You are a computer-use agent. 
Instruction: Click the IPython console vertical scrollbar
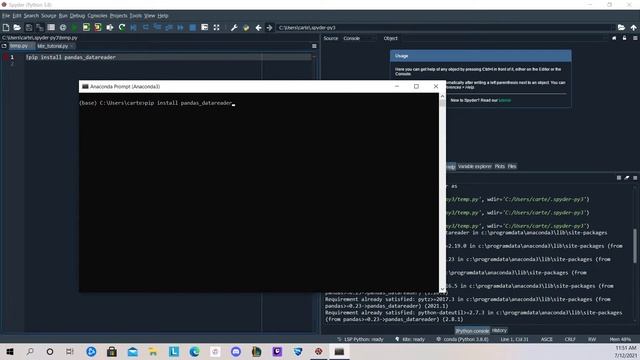click(635, 246)
